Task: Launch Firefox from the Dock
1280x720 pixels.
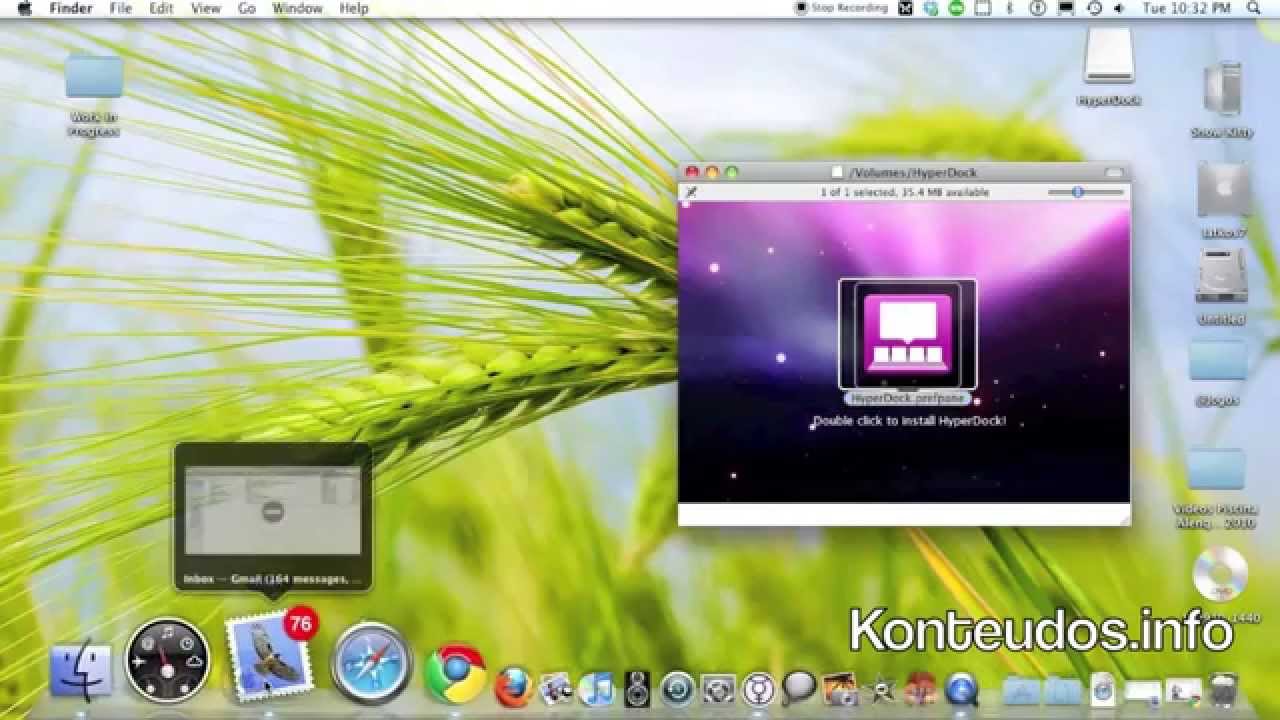Action: (513, 687)
